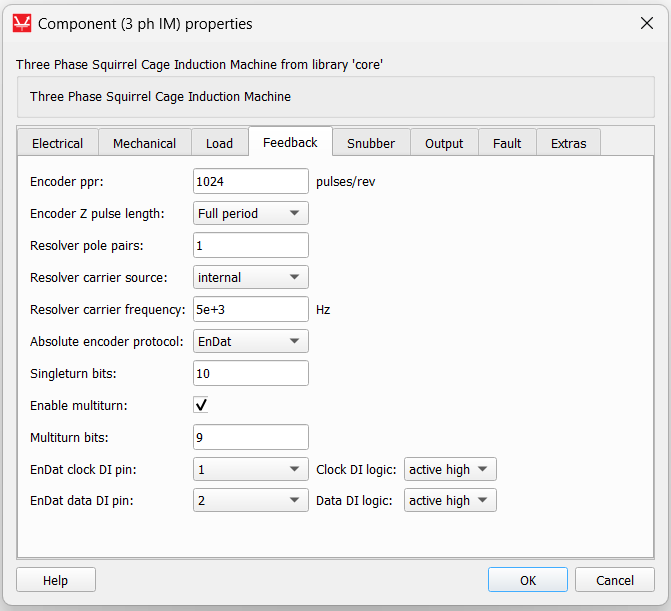Image resolution: width=671 pixels, height=611 pixels.
Task: Focus the Resolver carrier frequency field
Action: coord(250,309)
